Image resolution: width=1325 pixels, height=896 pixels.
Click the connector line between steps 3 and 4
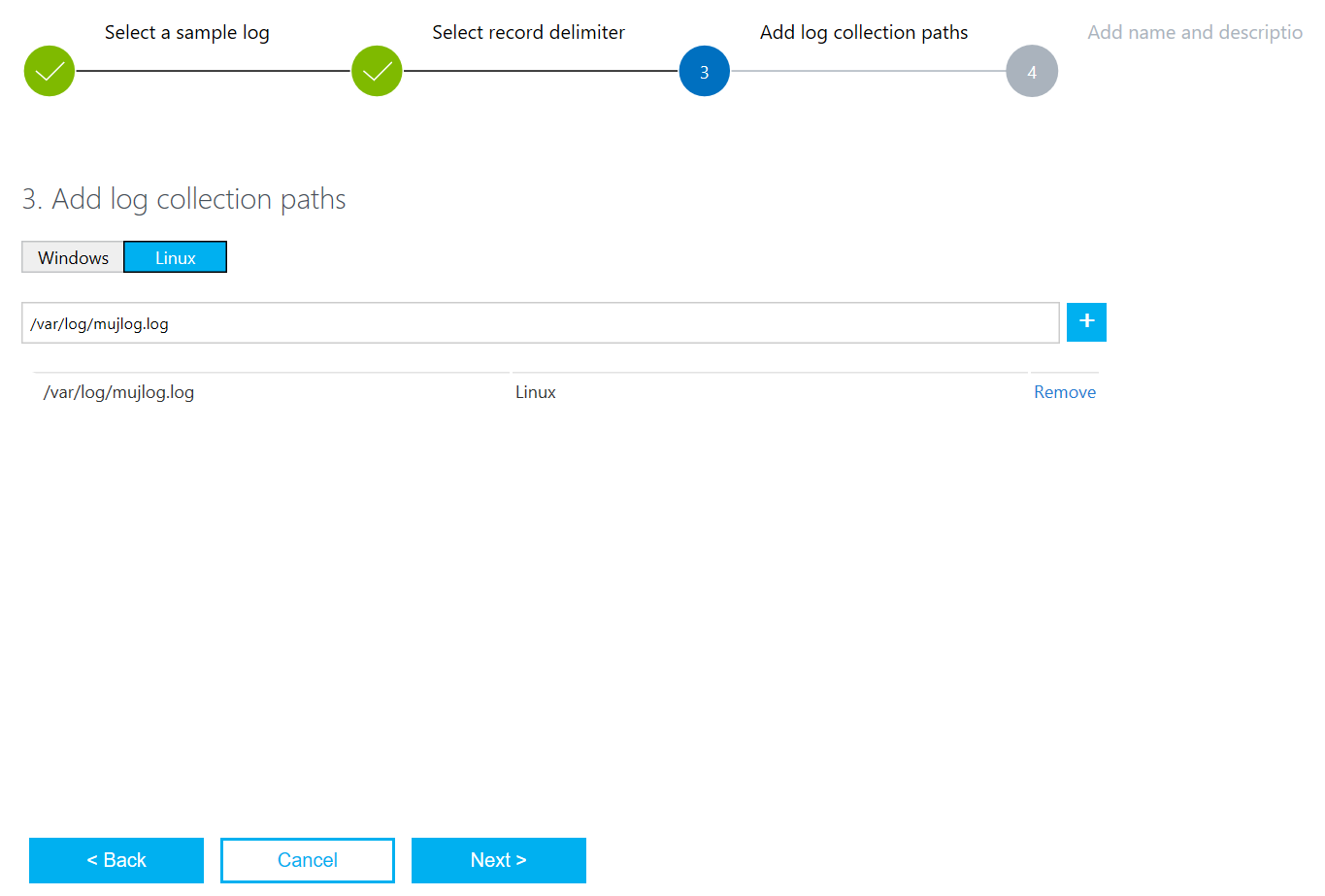(869, 71)
